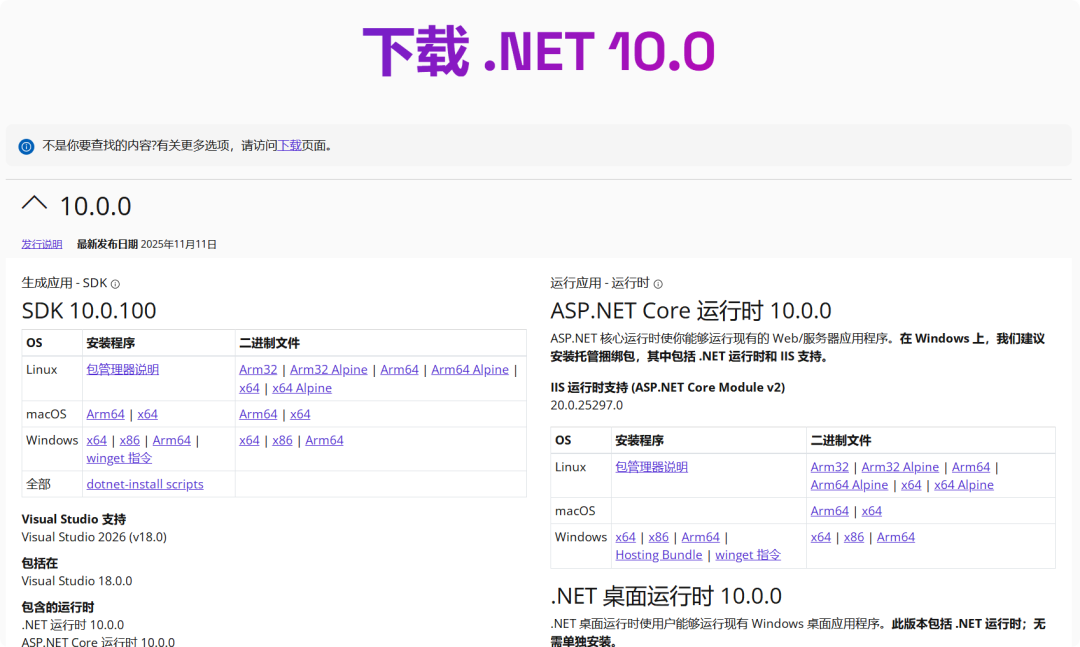Download ASP.NET Core Linux x64 binary

(911, 485)
